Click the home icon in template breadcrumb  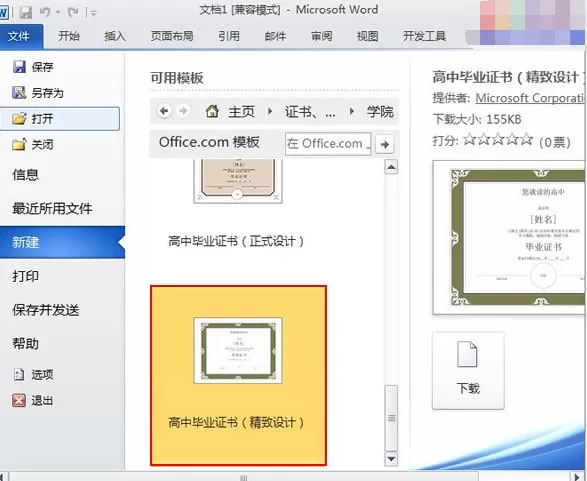(x=212, y=111)
